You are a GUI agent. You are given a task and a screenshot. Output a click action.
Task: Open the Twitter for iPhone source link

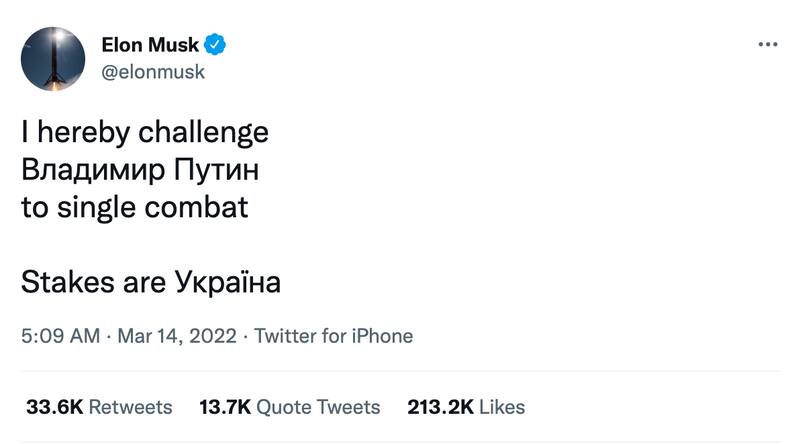333,336
